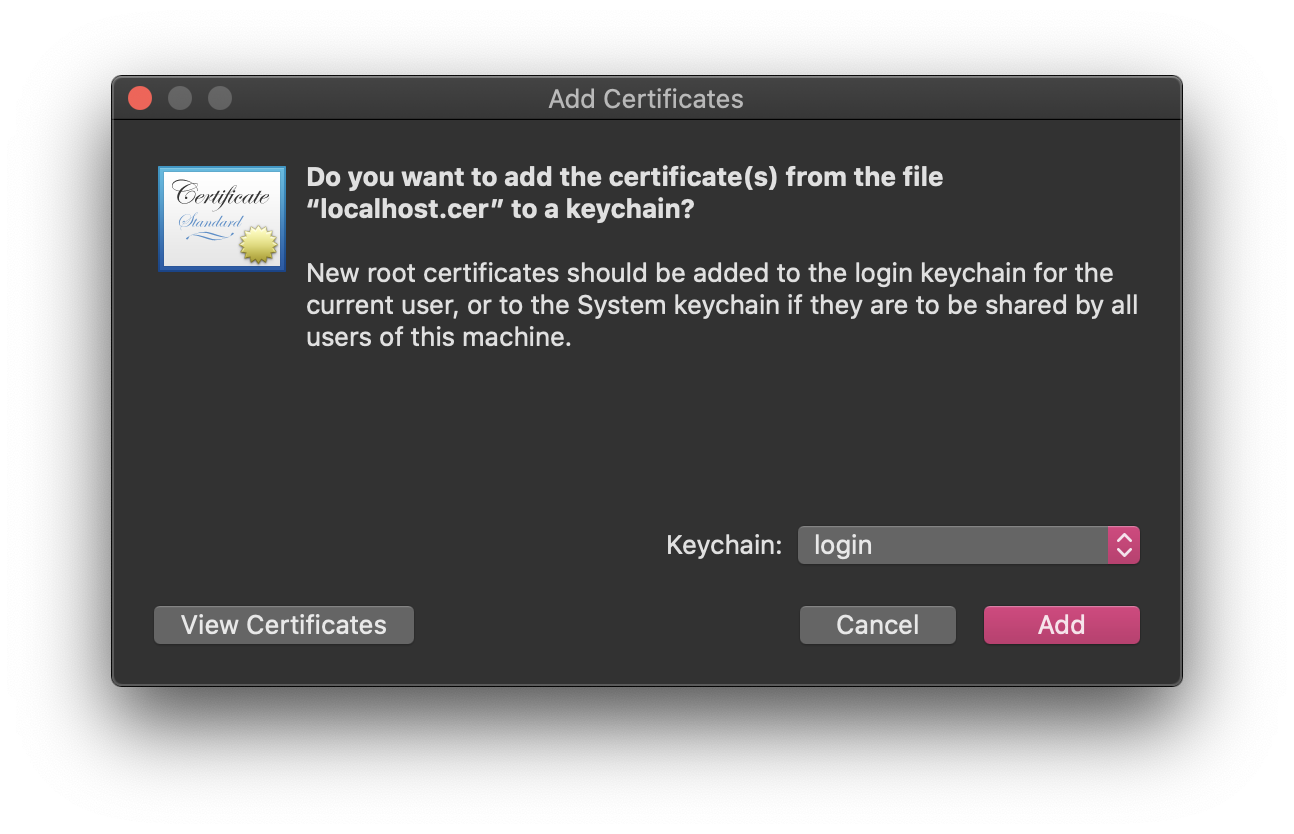Click the "Add Certificates" window title
This screenshot has height=834, width=1294.
pos(646,99)
